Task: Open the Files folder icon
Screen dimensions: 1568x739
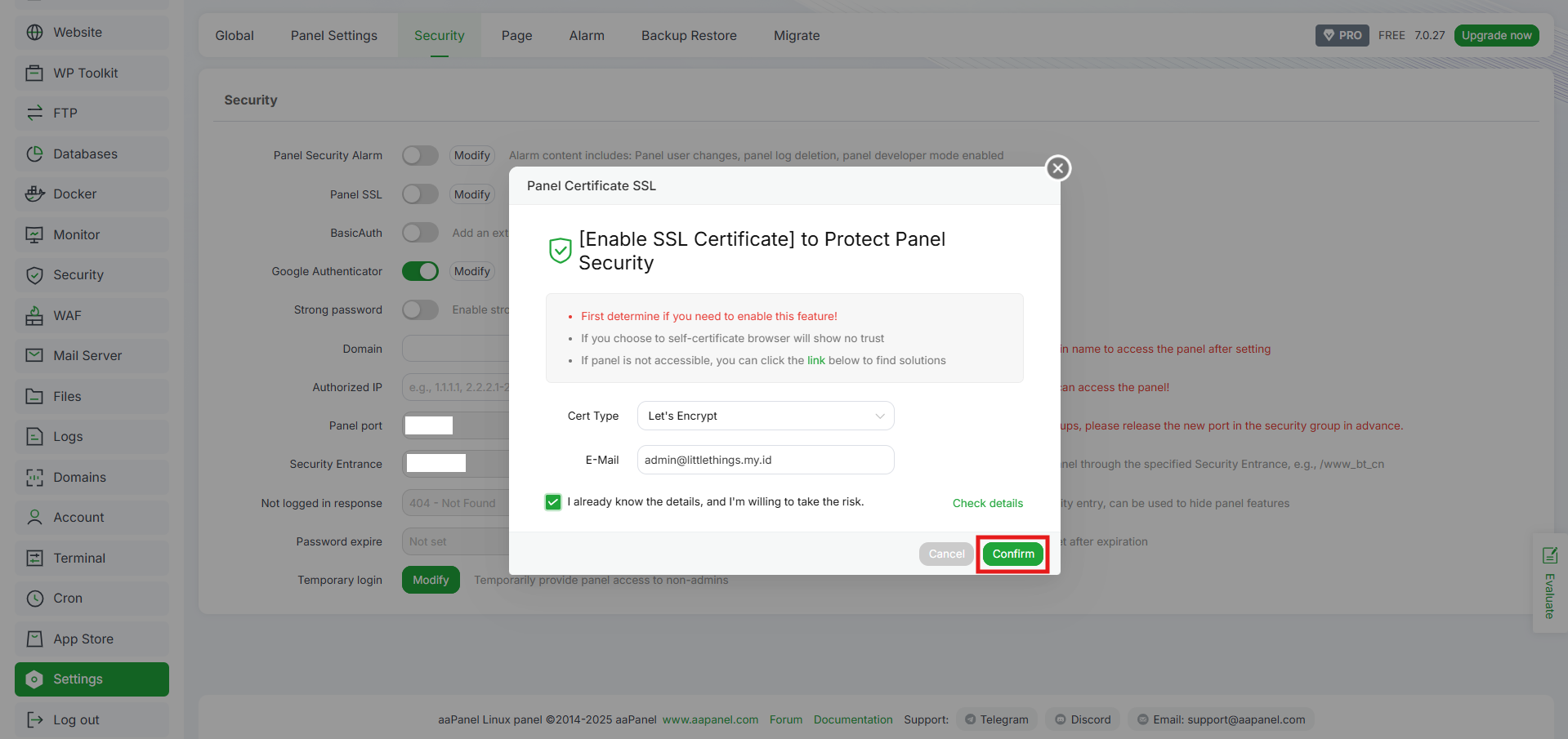Action: [x=34, y=396]
